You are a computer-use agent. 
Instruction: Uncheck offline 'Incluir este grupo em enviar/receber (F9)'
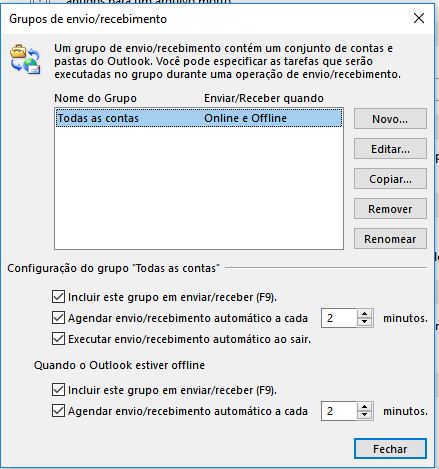[x=58, y=390]
